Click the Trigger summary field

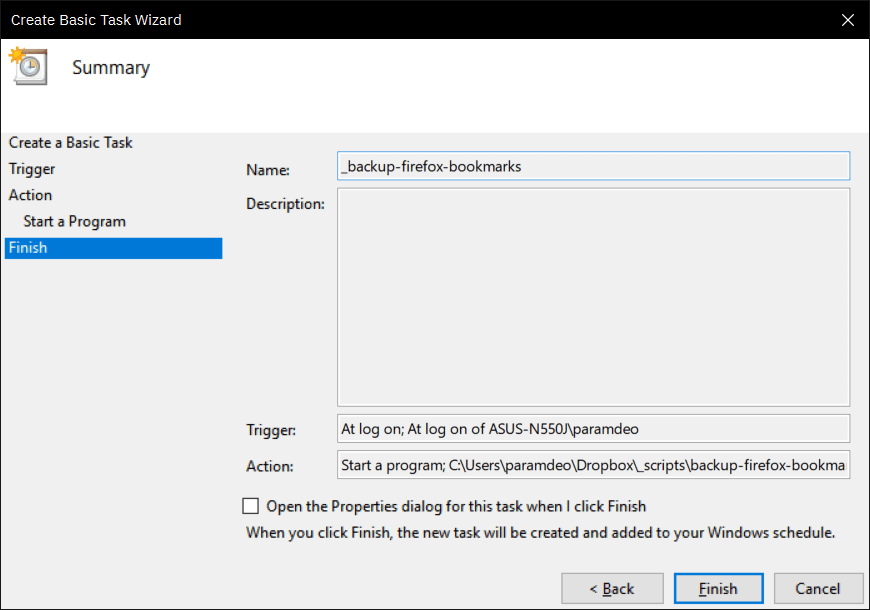coord(593,428)
